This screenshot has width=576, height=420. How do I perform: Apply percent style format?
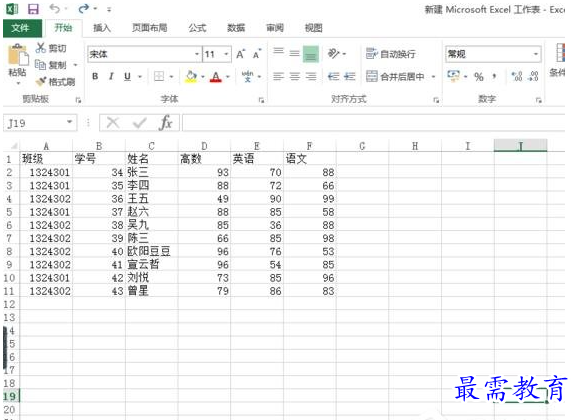pyautogui.click(x=478, y=77)
